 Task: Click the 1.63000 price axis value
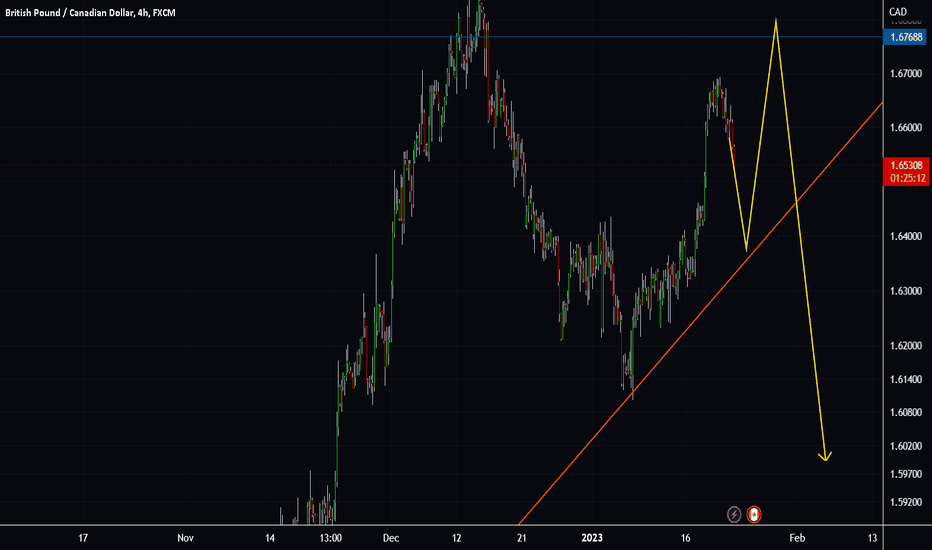click(906, 291)
